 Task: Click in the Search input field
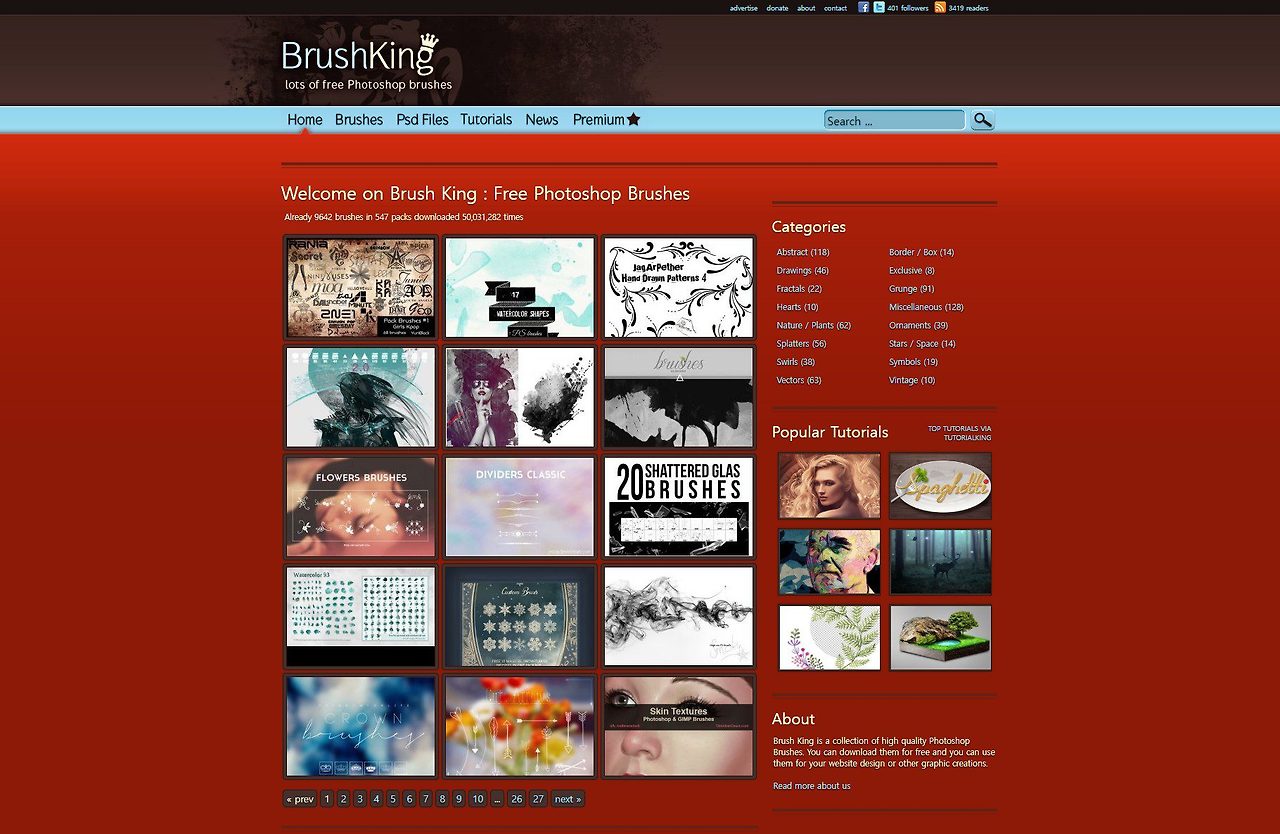coord(894,120)
